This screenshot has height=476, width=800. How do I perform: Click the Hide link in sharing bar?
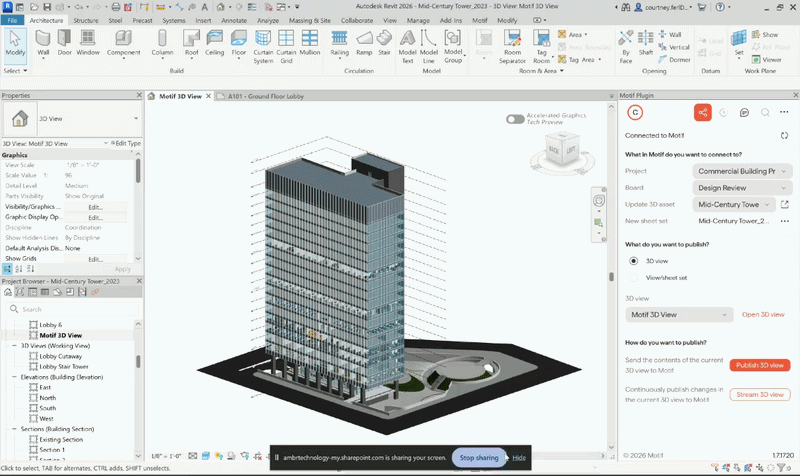pyautogui.click(x=519, y=458)
